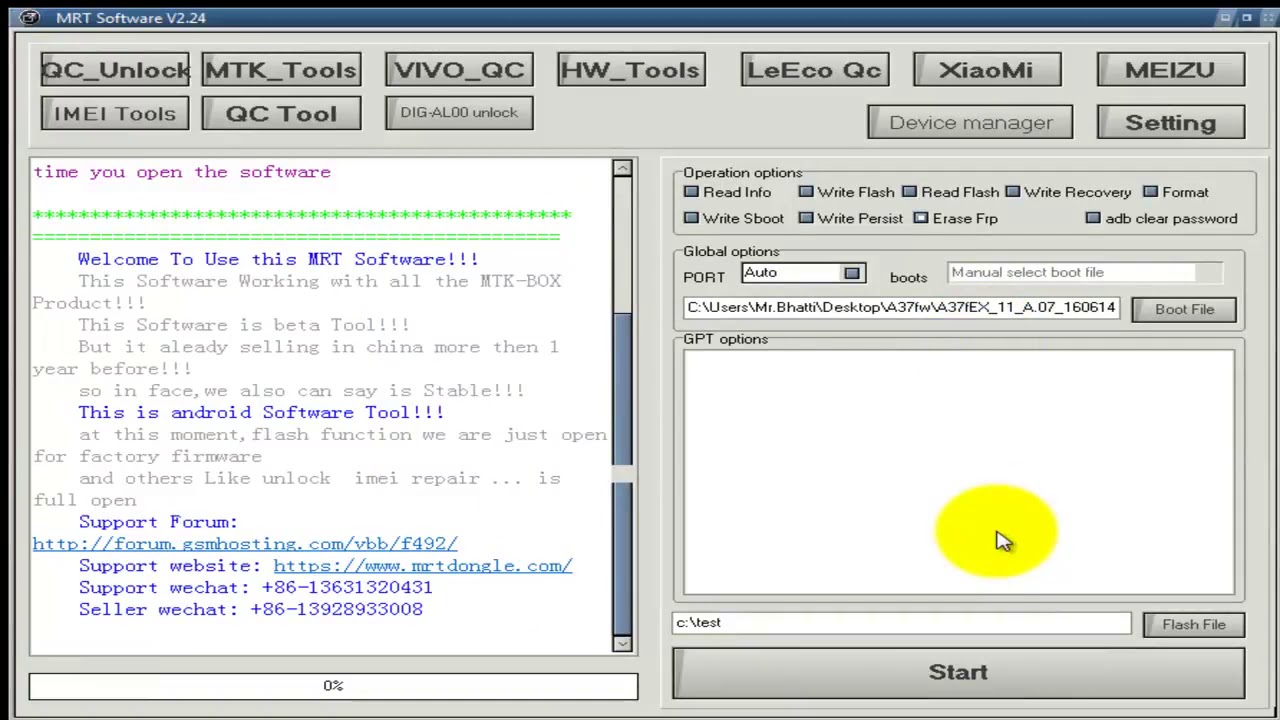
Task: Enable adb clear password checkbox
Action: click(1093, 218)
